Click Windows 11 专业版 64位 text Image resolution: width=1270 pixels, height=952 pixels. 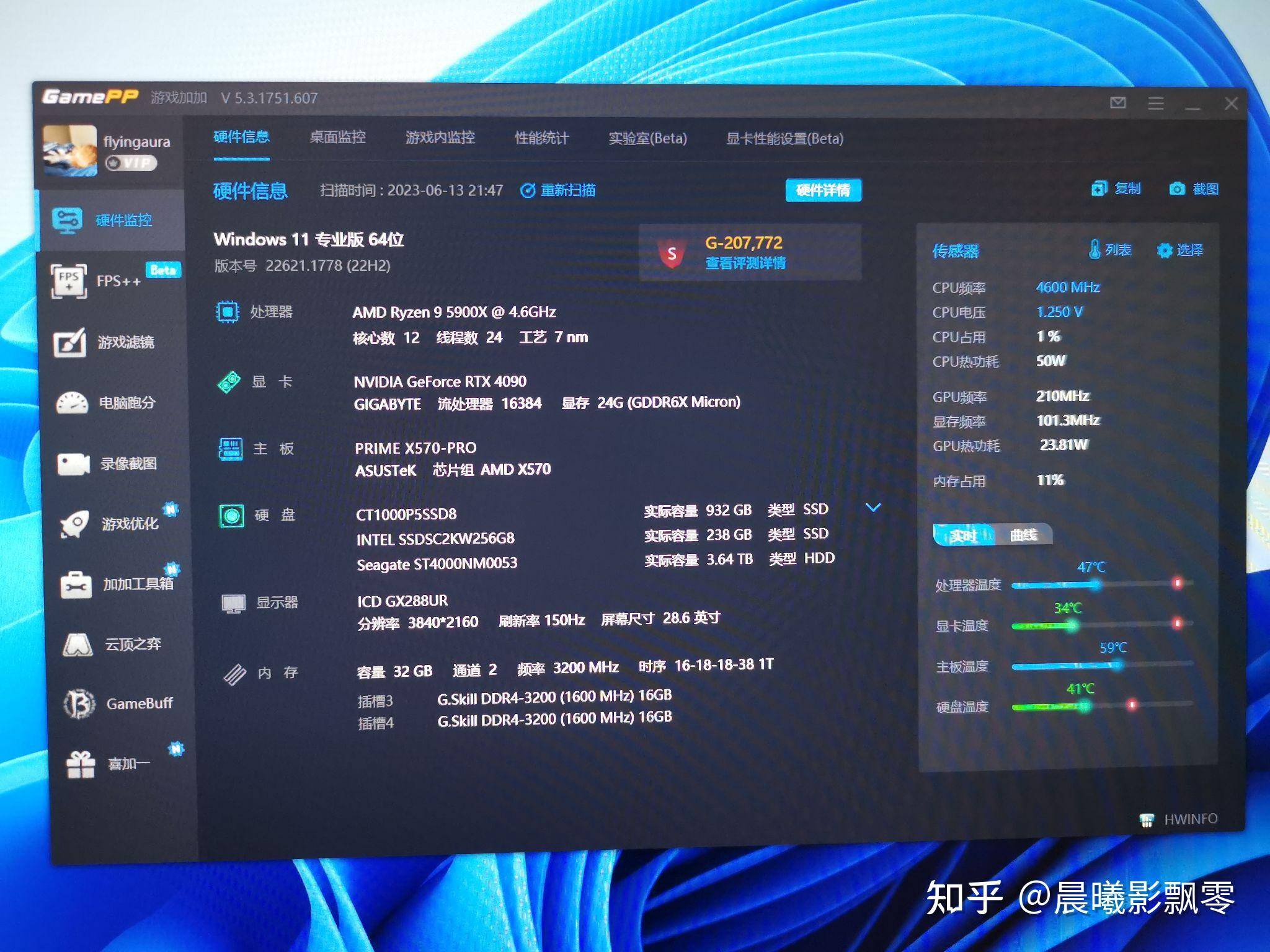[x=309, y=239]
